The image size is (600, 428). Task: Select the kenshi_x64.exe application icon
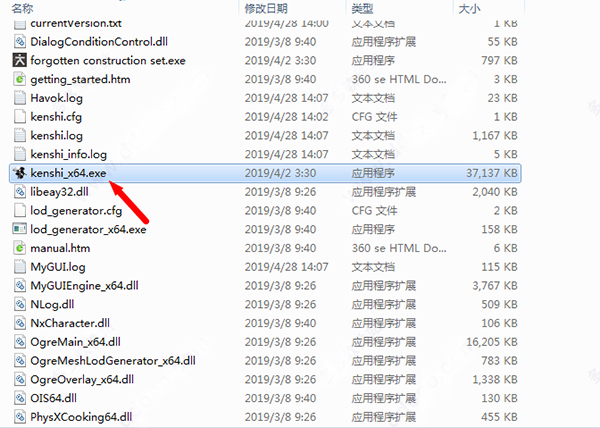[x=20, y=173]
